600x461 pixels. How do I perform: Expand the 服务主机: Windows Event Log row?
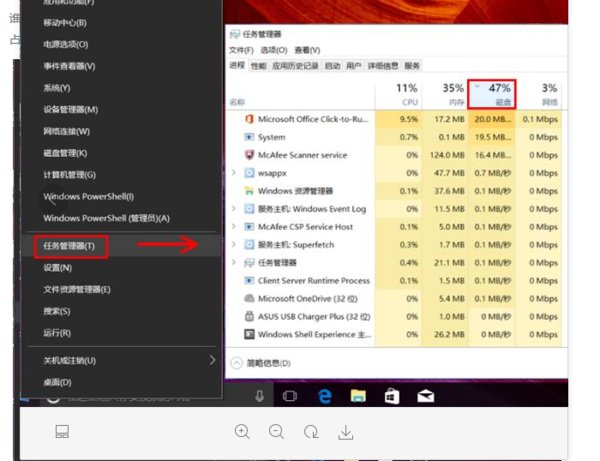(234, 209)
